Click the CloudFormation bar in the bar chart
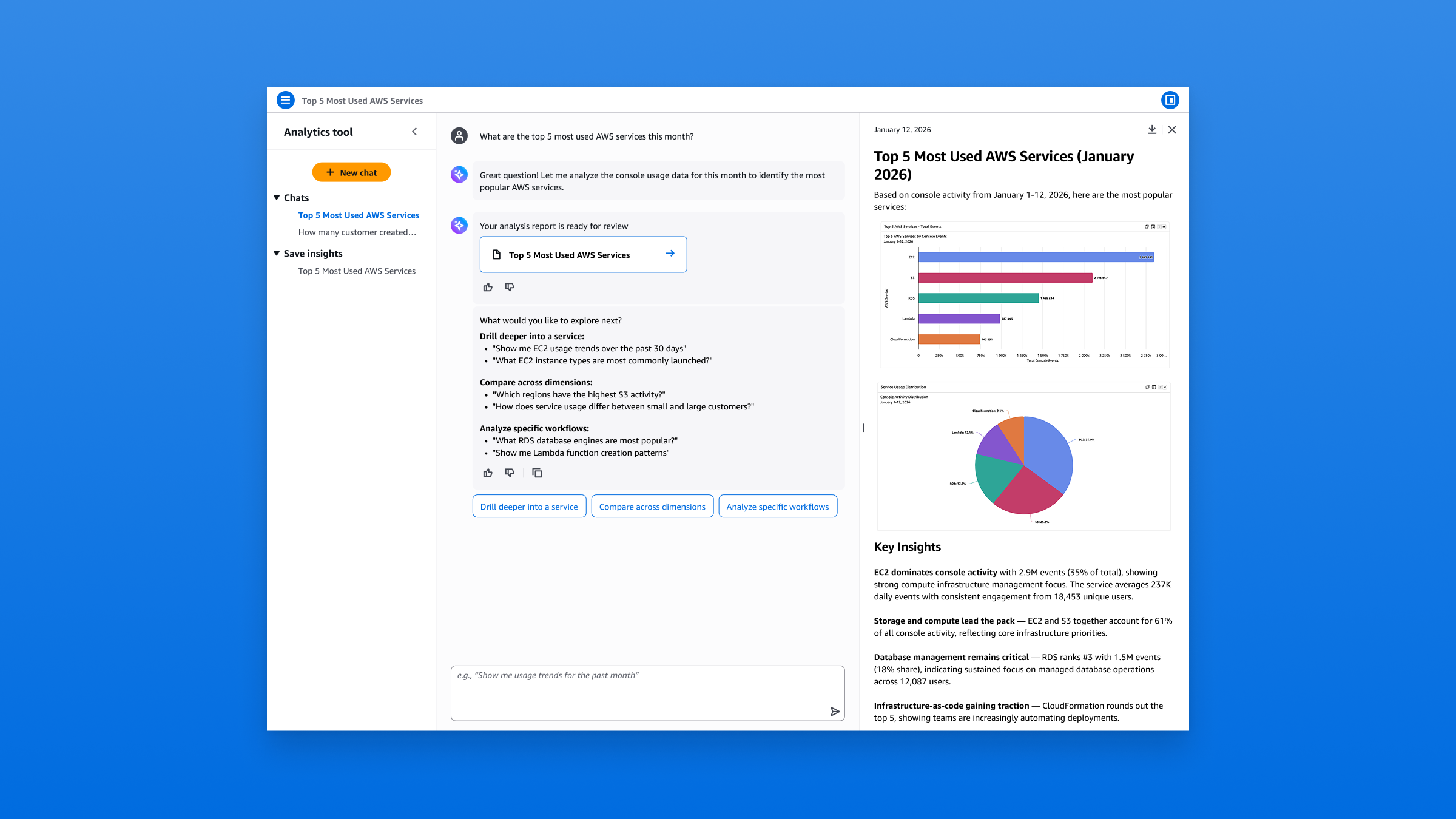 click(x=949, y=339)
